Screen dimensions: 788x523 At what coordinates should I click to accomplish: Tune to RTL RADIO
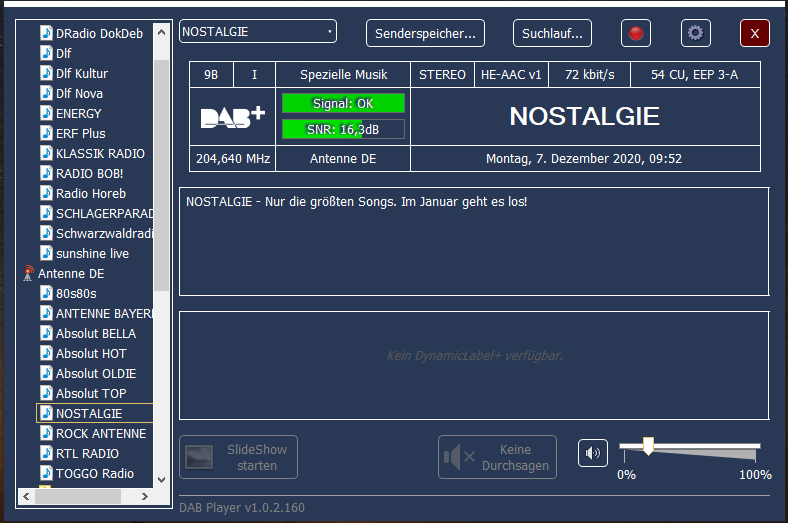pyautogui.click(x=87, y=454)
